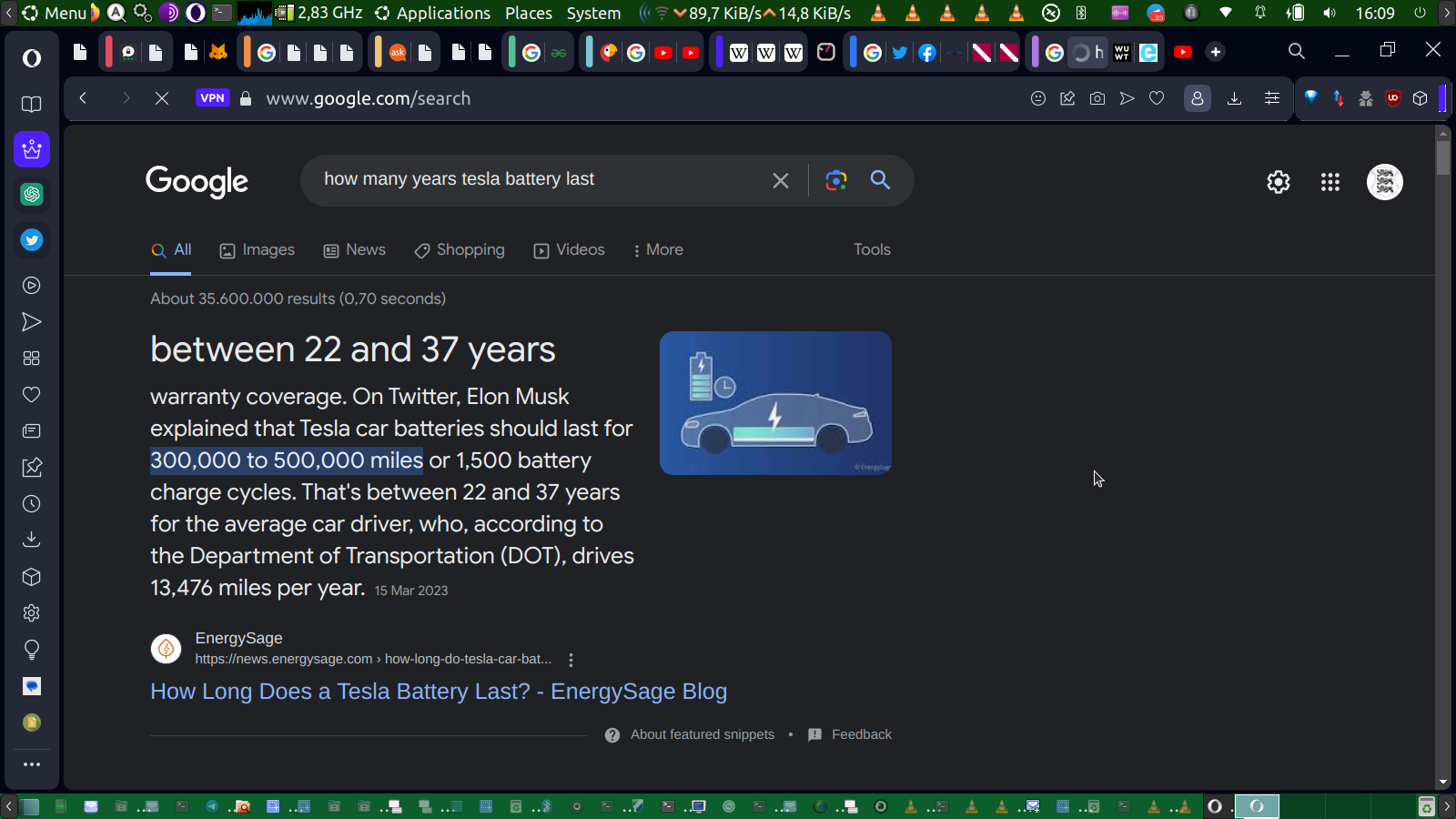Toggle the Easy Setup sliders button
Viewport: 1456px width, 819px height.
coord(1272,98)
